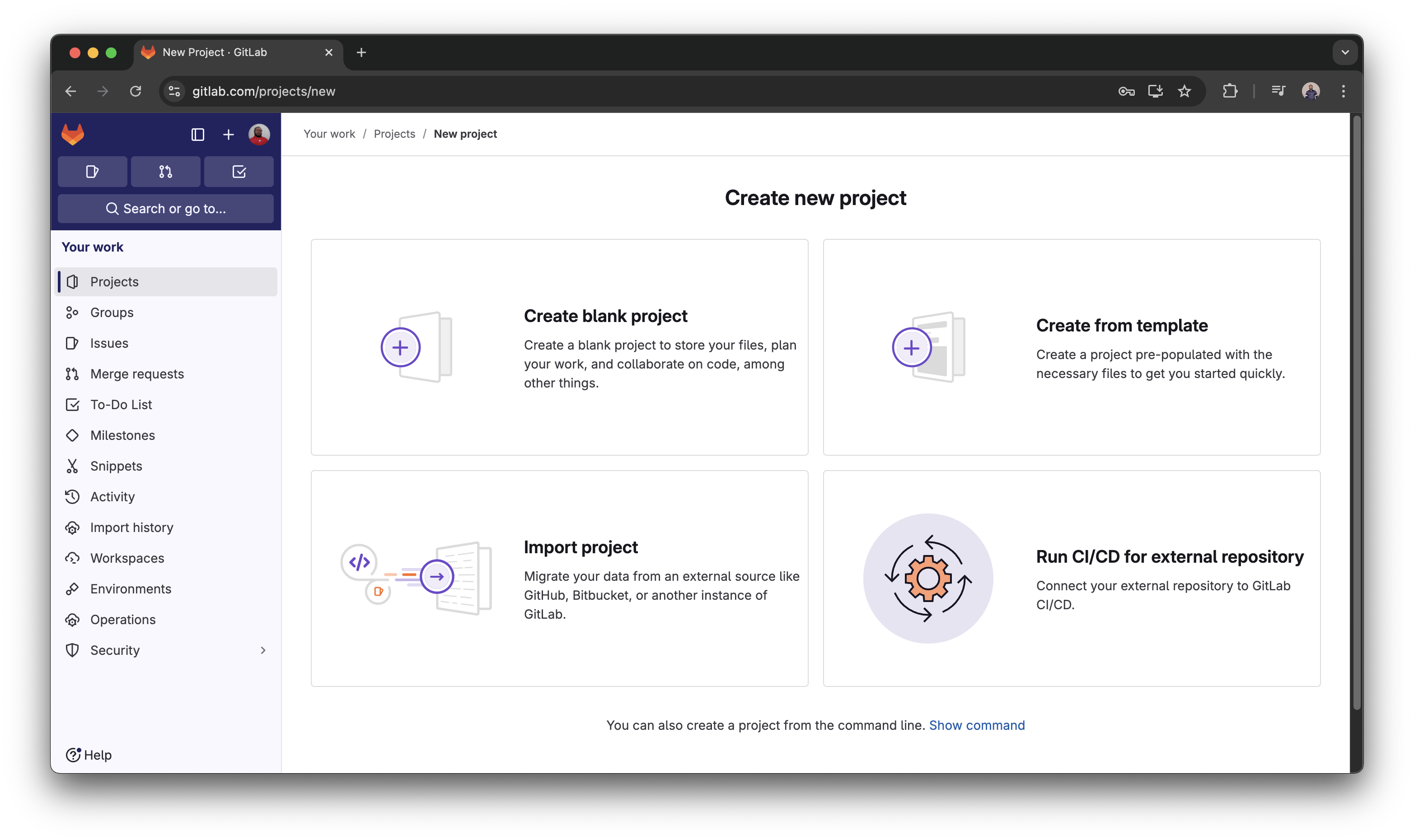1414x840 pixels.
Task: Open the To-Do List shortcut icon
Action: coord(239,171)
